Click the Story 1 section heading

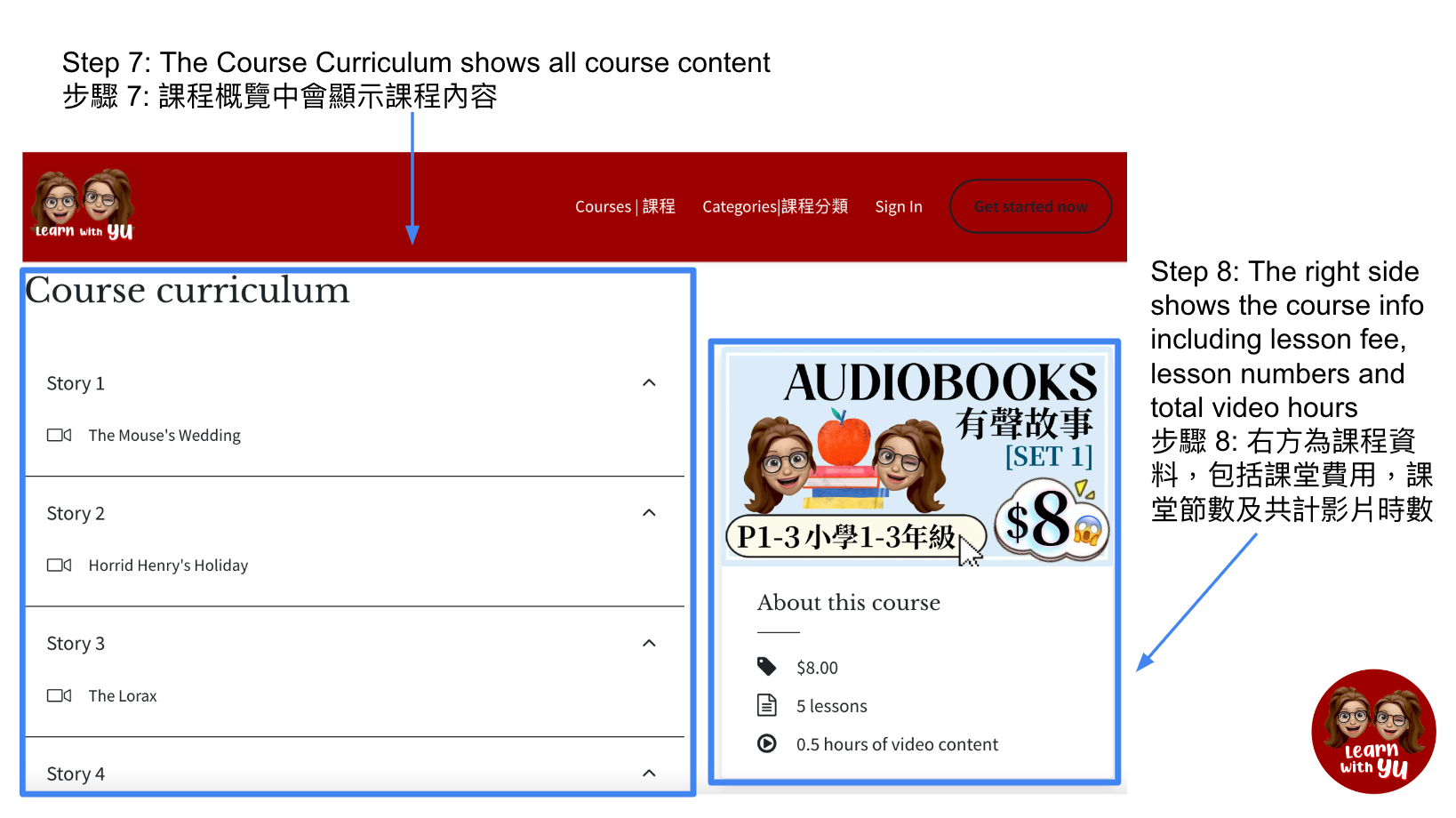click(76, 383)
